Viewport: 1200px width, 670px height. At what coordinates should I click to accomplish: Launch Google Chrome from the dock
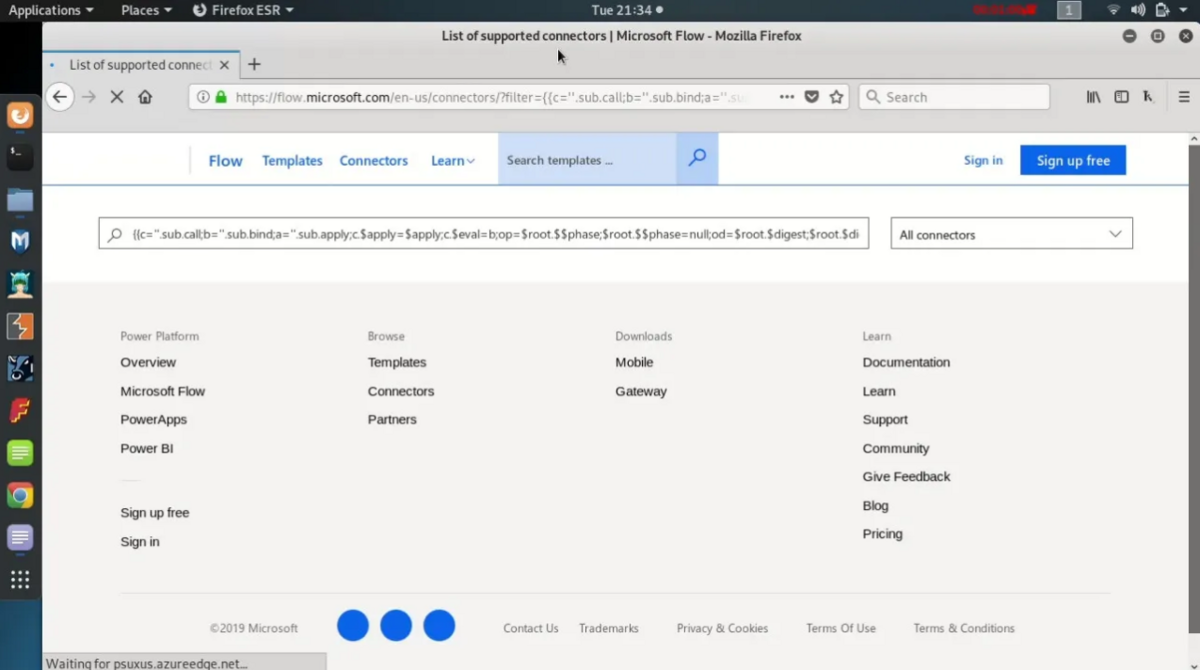click(x=20, y=495)
